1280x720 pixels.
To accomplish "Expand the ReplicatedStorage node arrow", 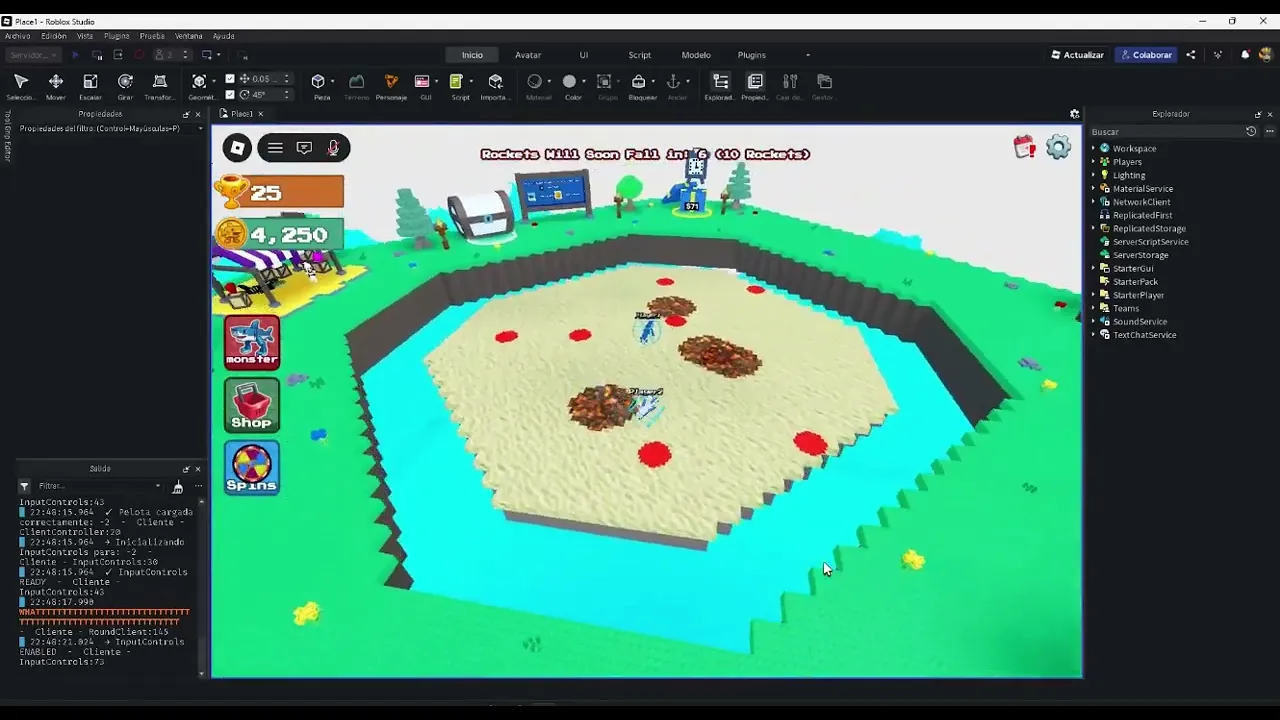I will [1094, 229].
